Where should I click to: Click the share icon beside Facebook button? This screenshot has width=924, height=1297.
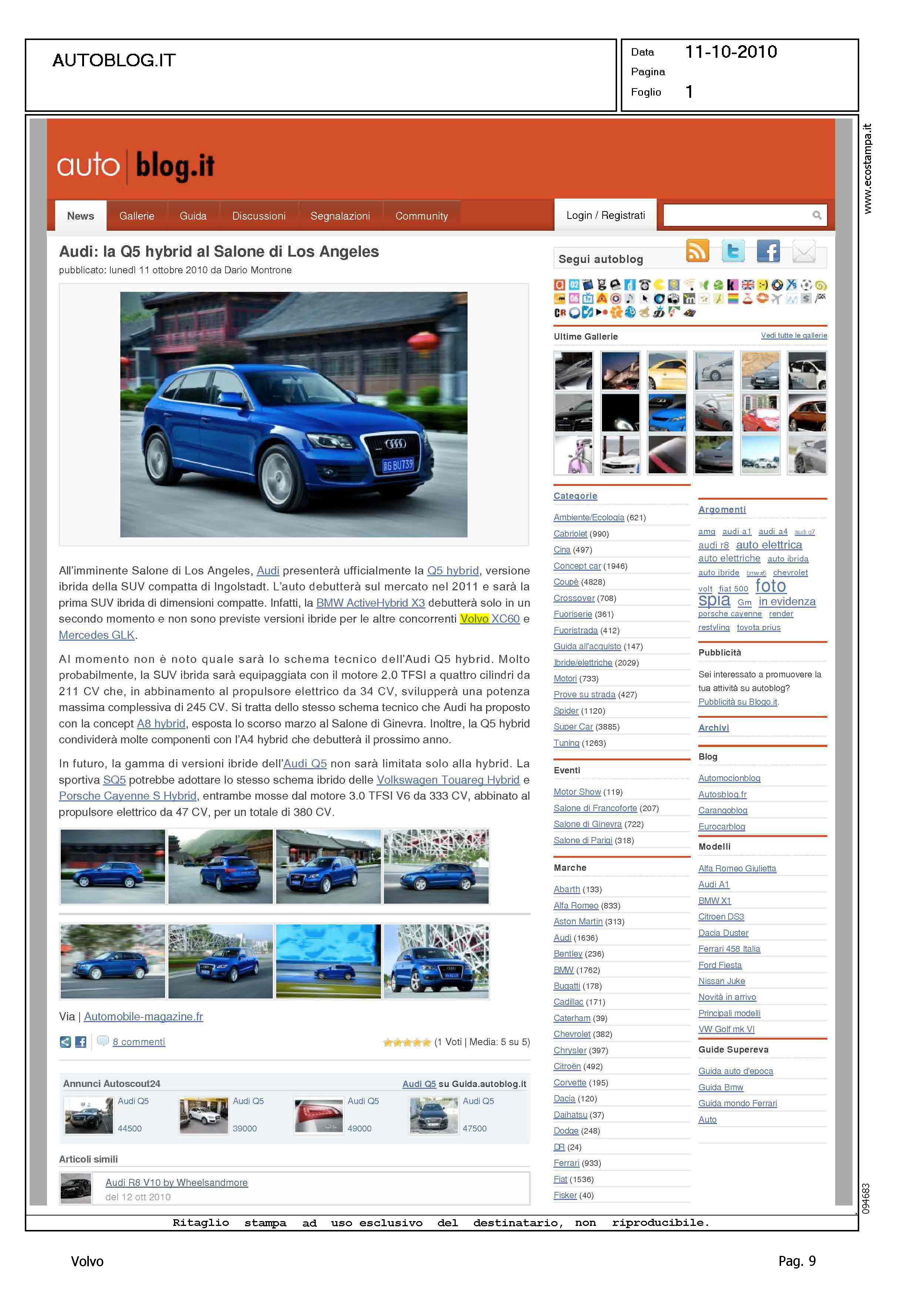[x=66, y=1042]
